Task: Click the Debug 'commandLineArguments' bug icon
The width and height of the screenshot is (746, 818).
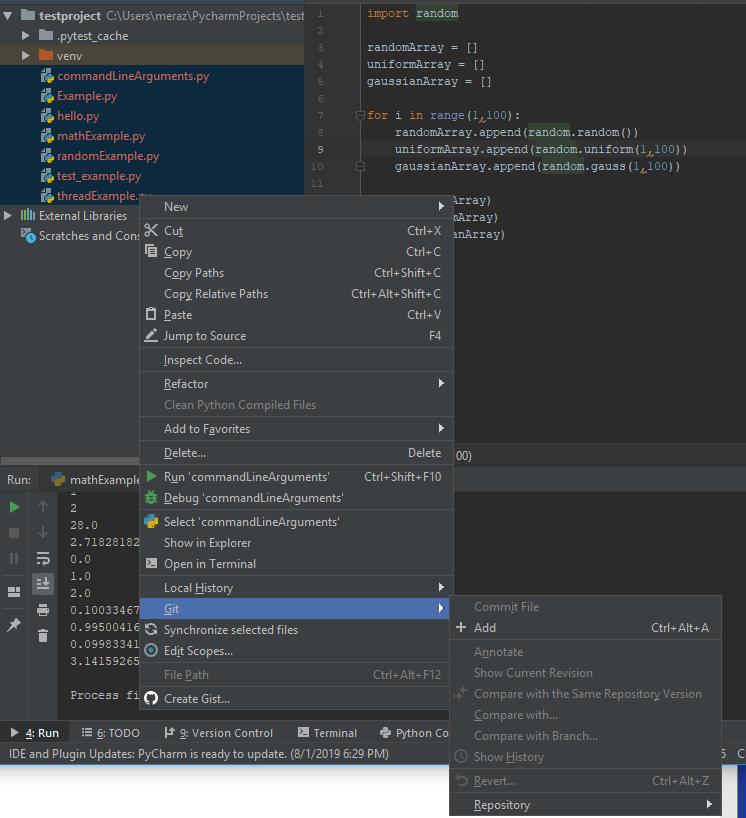Action: [x=152, y=498]
